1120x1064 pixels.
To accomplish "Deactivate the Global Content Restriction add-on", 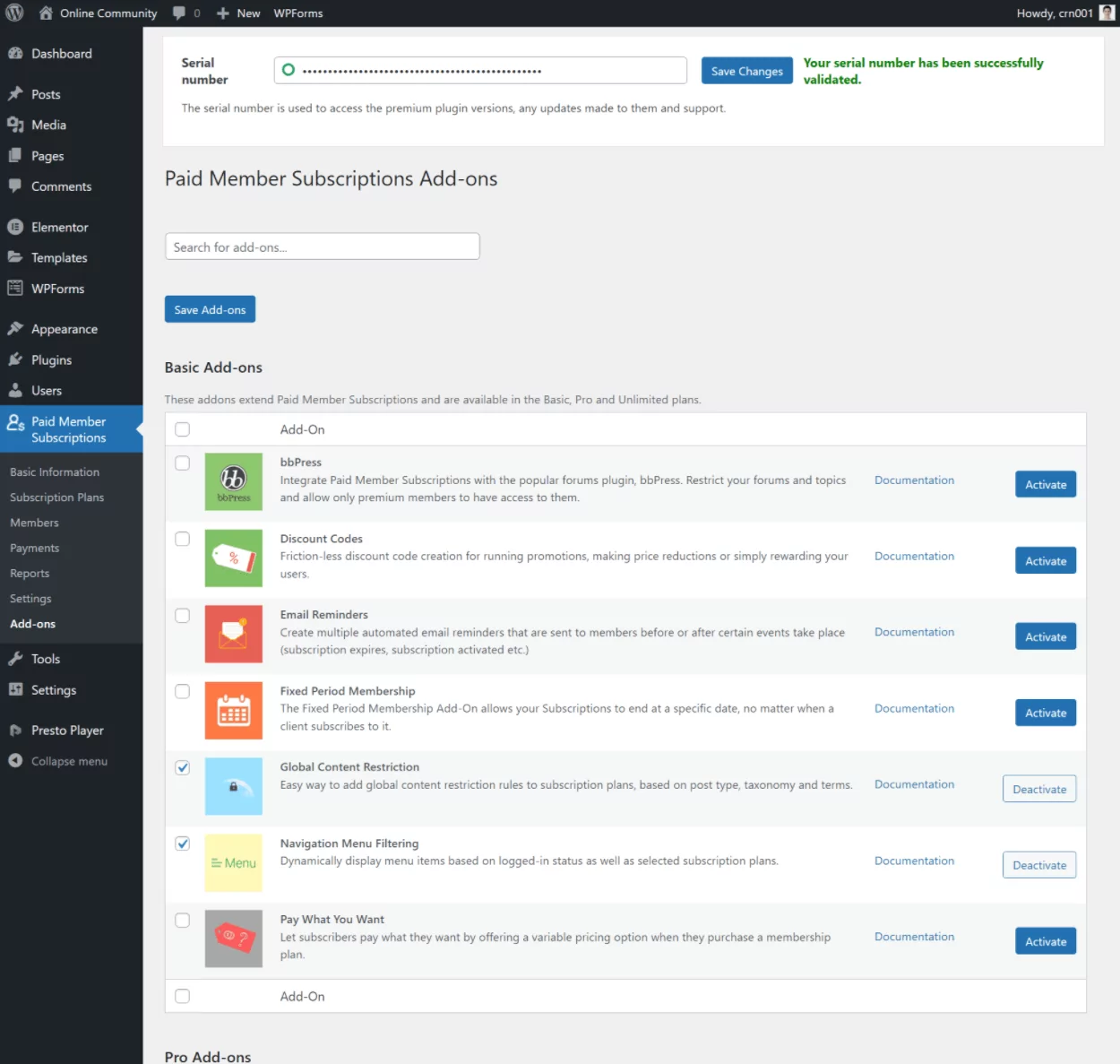I will [1039, 789].
